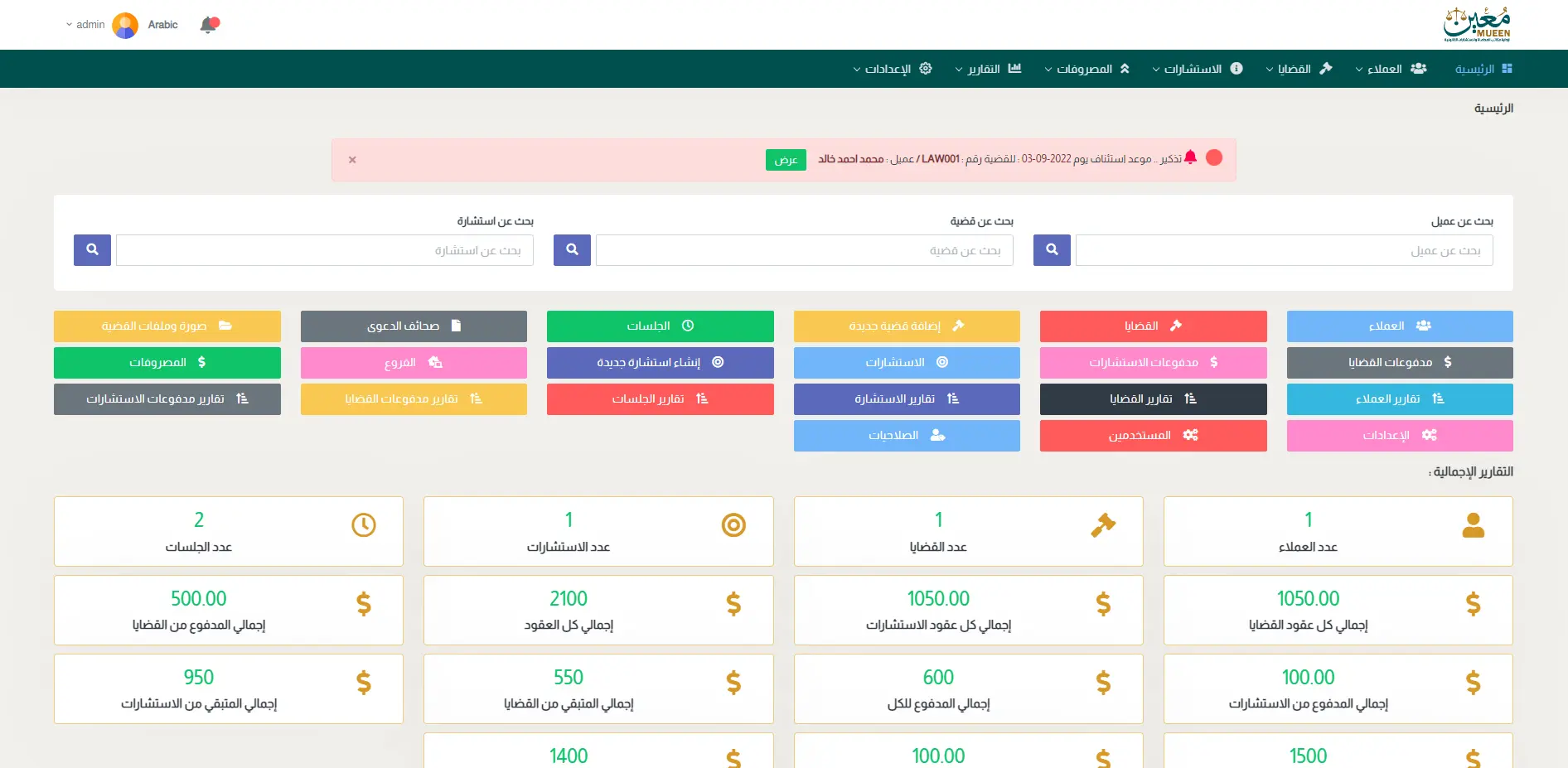Click the clock icon on sessions count card

click(x=364, y=525)
